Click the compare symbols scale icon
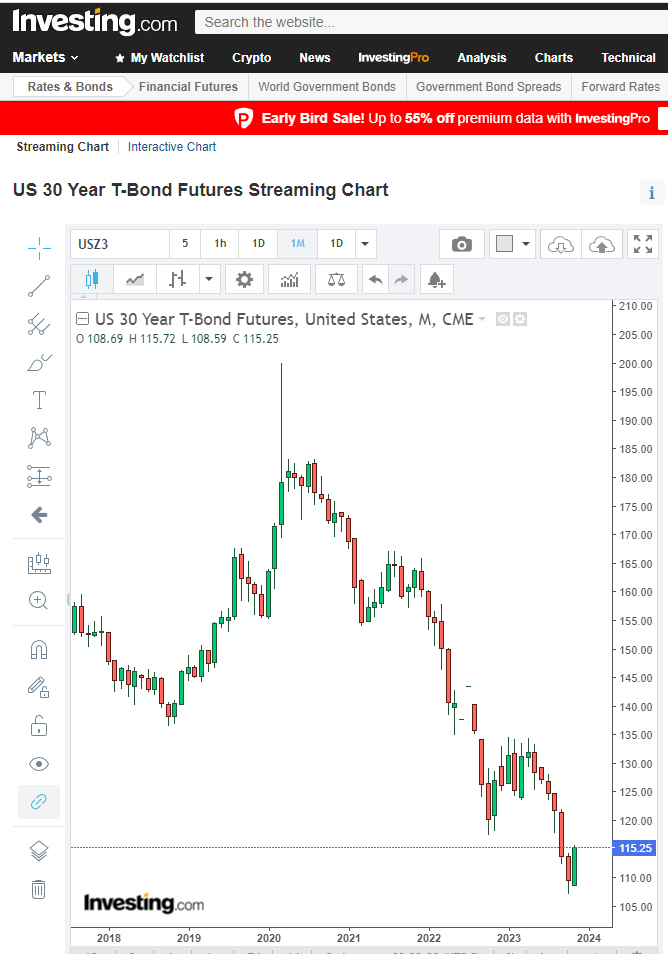 [x=336, y=280]
